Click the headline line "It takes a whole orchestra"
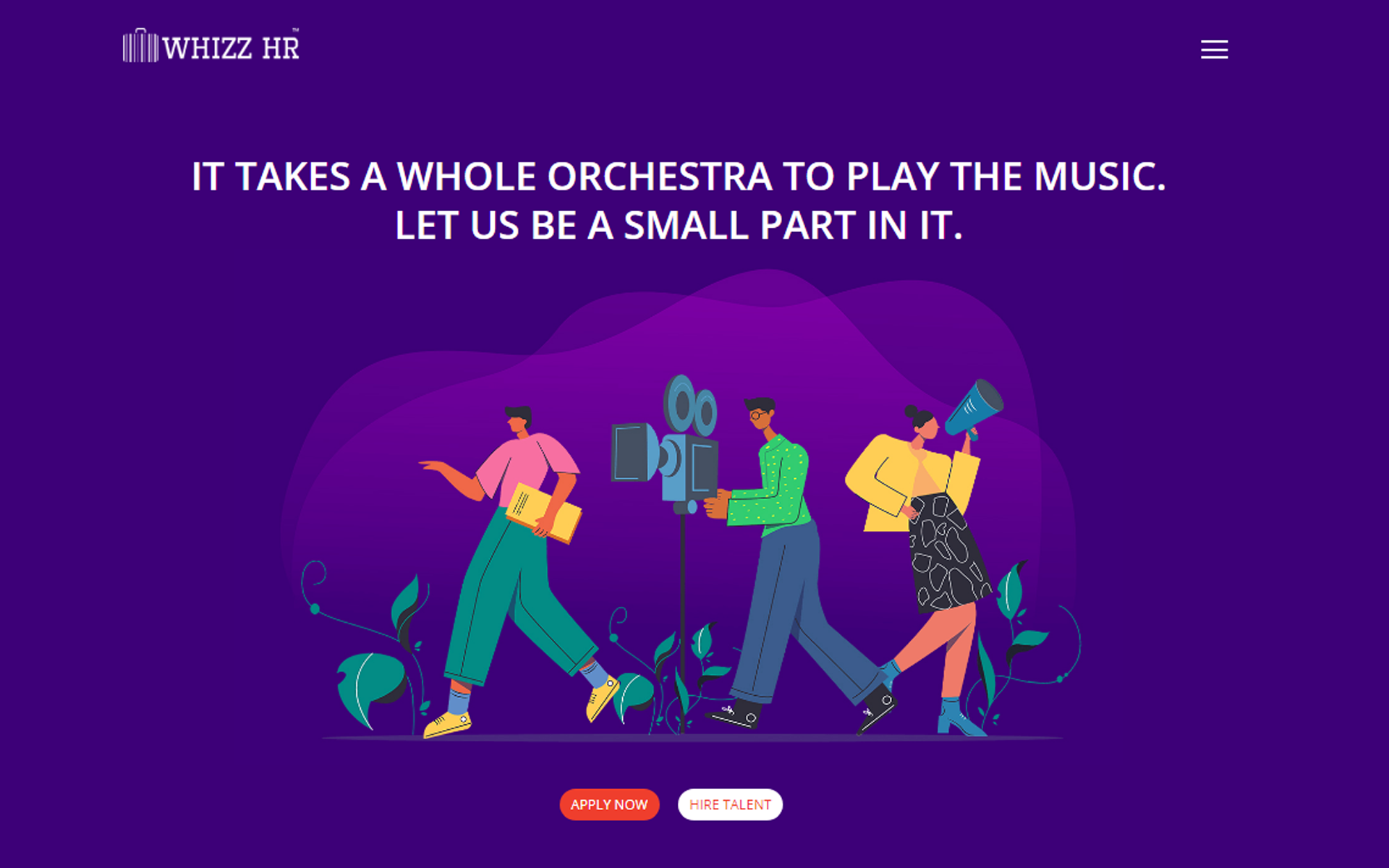 tap(679, 176)
